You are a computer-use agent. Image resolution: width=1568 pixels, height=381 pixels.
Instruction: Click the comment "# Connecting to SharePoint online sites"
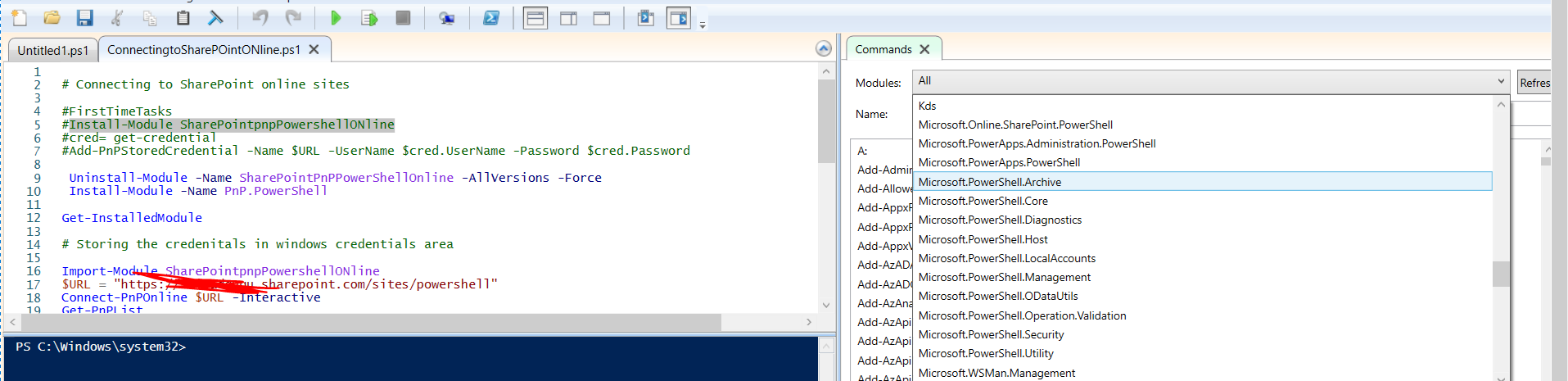click(x=206, y=84)
